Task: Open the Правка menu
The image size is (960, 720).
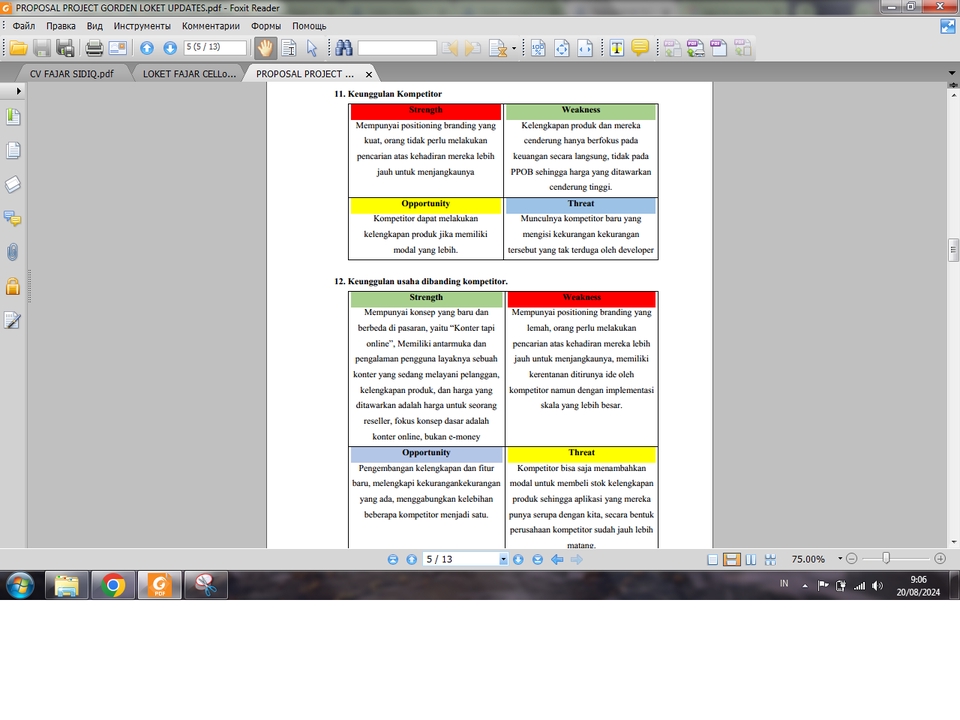Action: [61, 26]
